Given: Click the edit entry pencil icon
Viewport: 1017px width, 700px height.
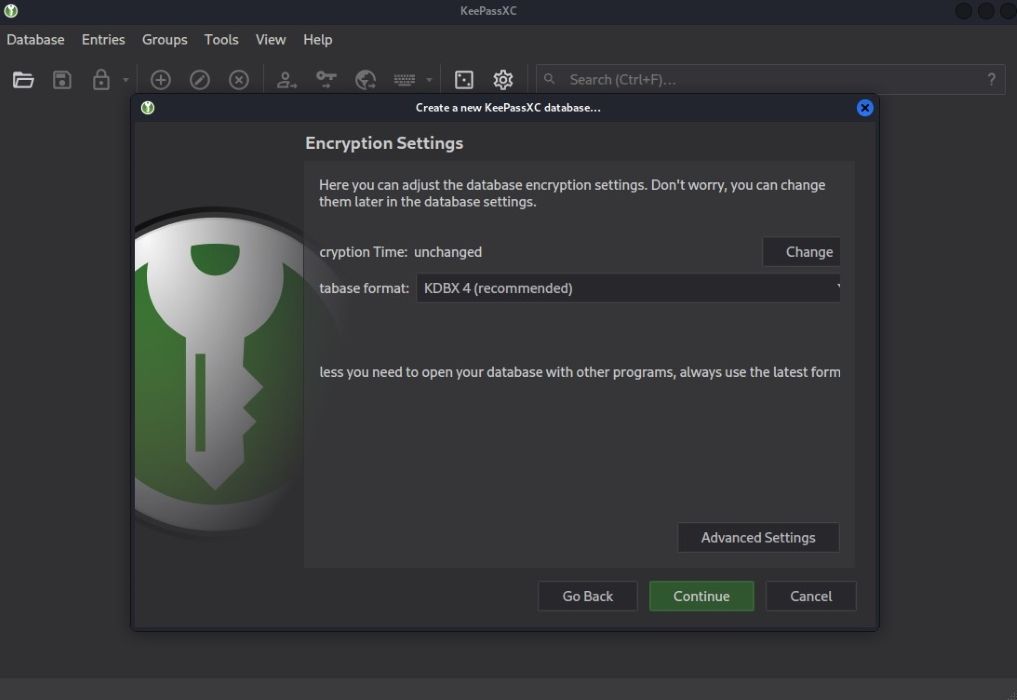Looking at the screenshot, I should (x=199, y=80).
